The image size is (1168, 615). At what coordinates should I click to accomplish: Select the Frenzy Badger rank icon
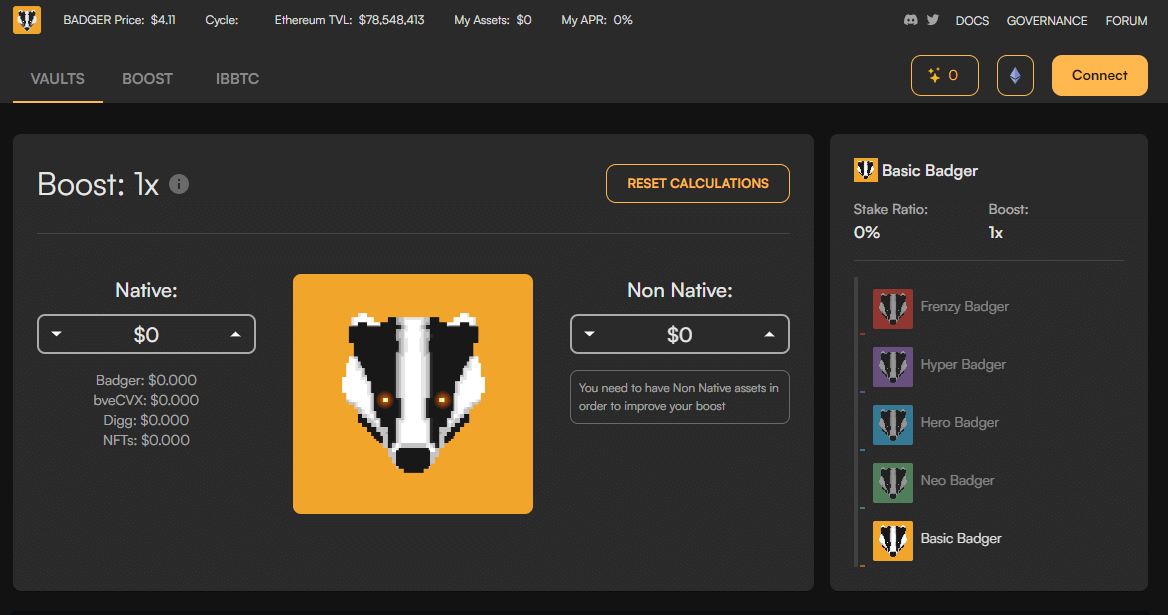[892, 308]
